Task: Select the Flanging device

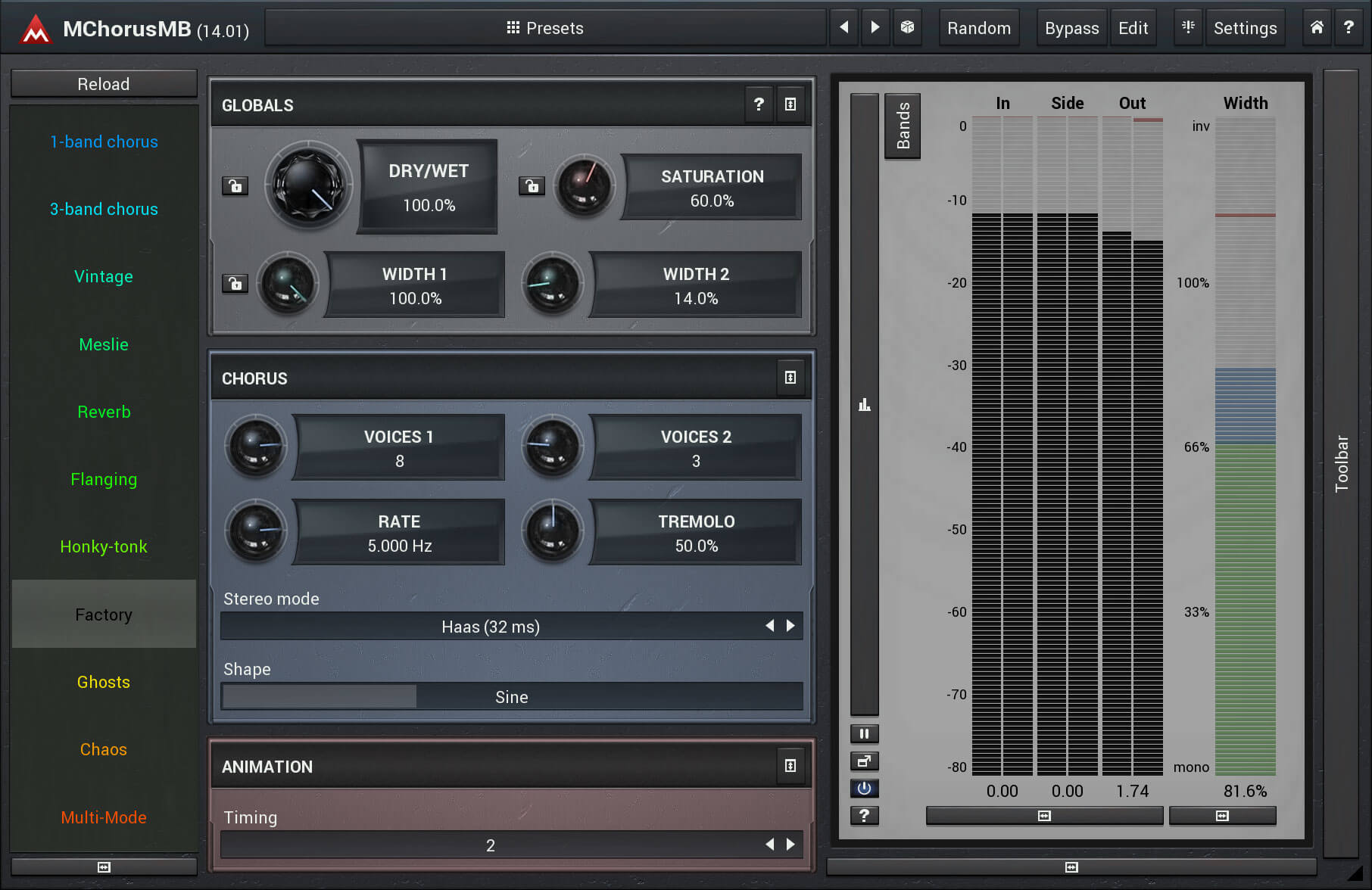Action: tap(104, 479)
